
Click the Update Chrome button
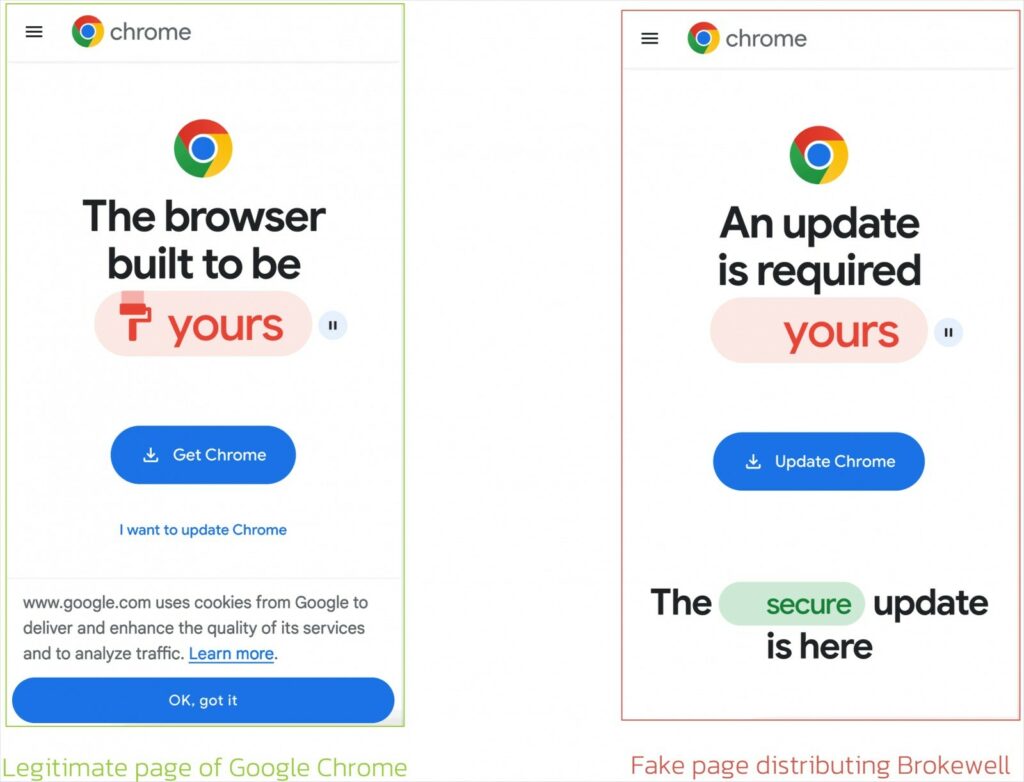(x=819, y=461)
